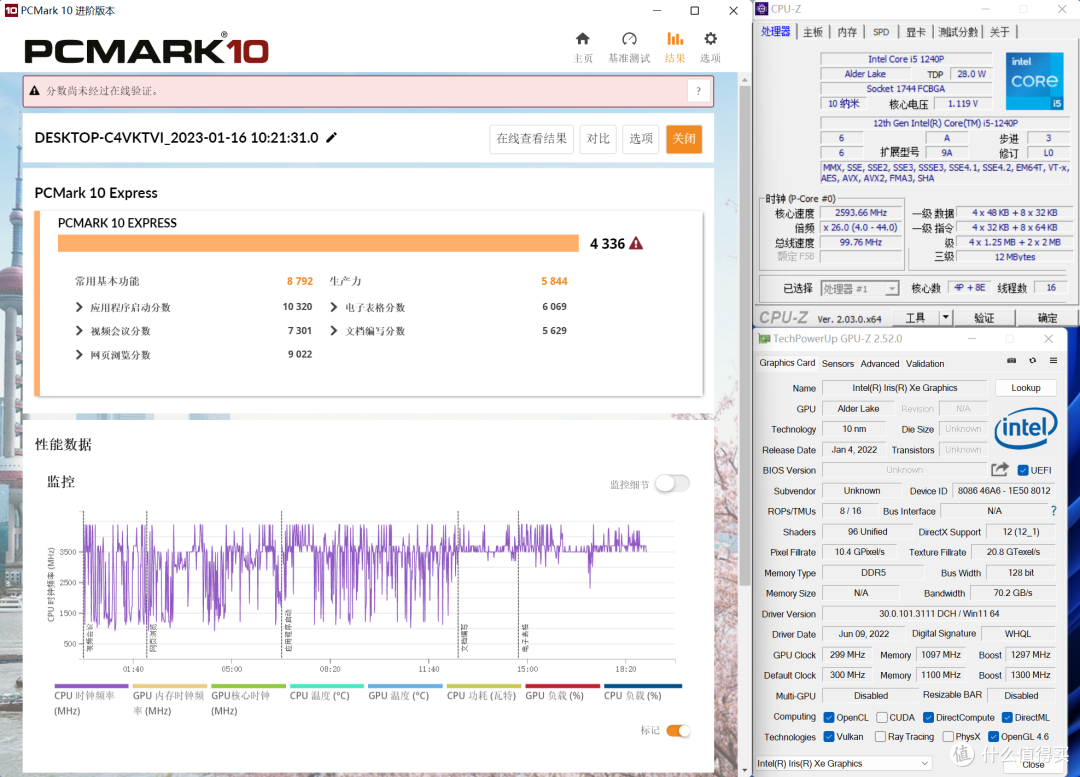Click the compare button in PCMark

(x=598, y=138)
